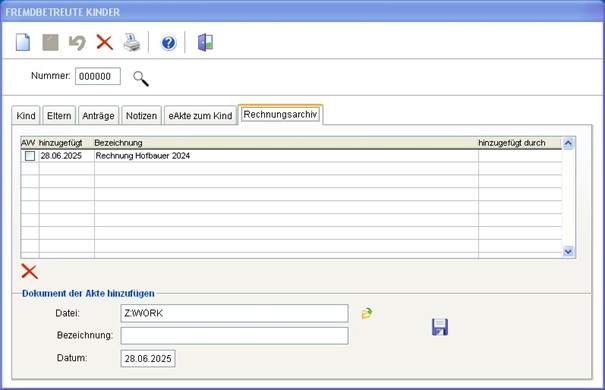Viewport: 605px width, 390px height.
Task: Select the row text Rechnung Hofbauer 2024
Action: (143, 156)
